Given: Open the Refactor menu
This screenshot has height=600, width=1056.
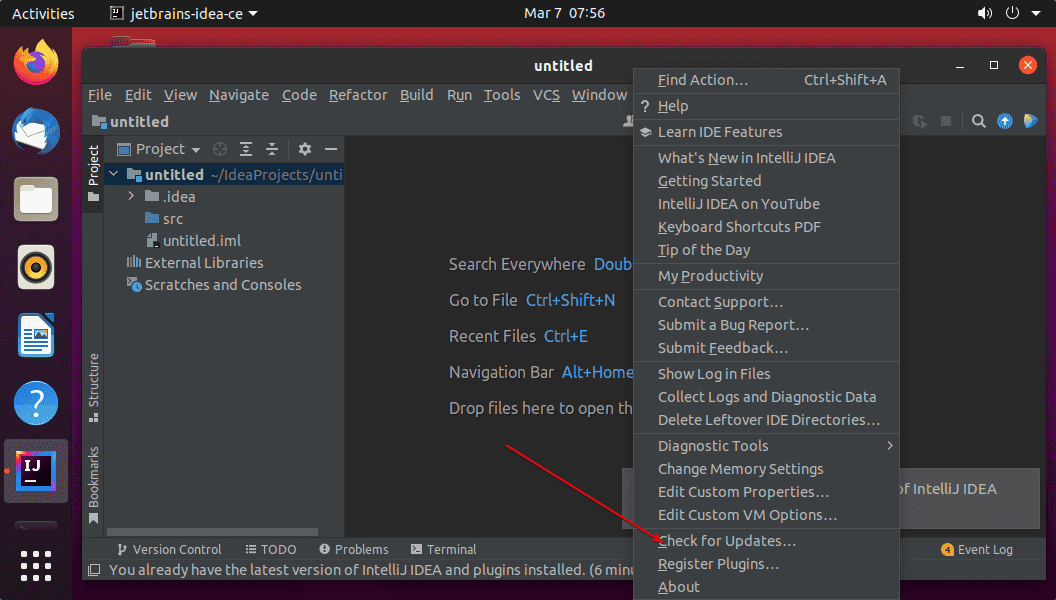Looking at the screenshot, I should tap(358, 95).
